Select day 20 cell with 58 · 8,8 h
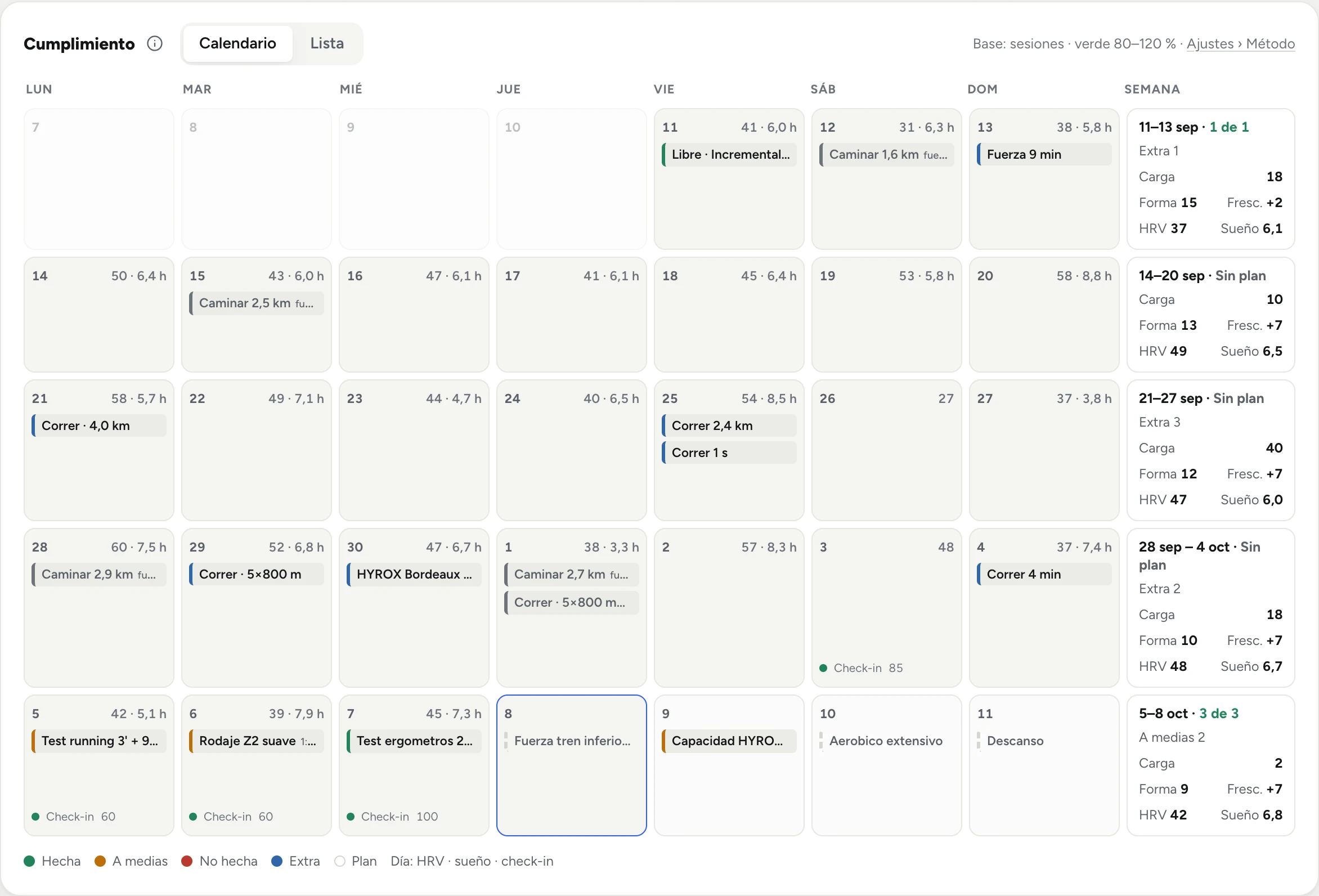The image size is (1319, 896). pyautogui.click(x=1044, y=315)
